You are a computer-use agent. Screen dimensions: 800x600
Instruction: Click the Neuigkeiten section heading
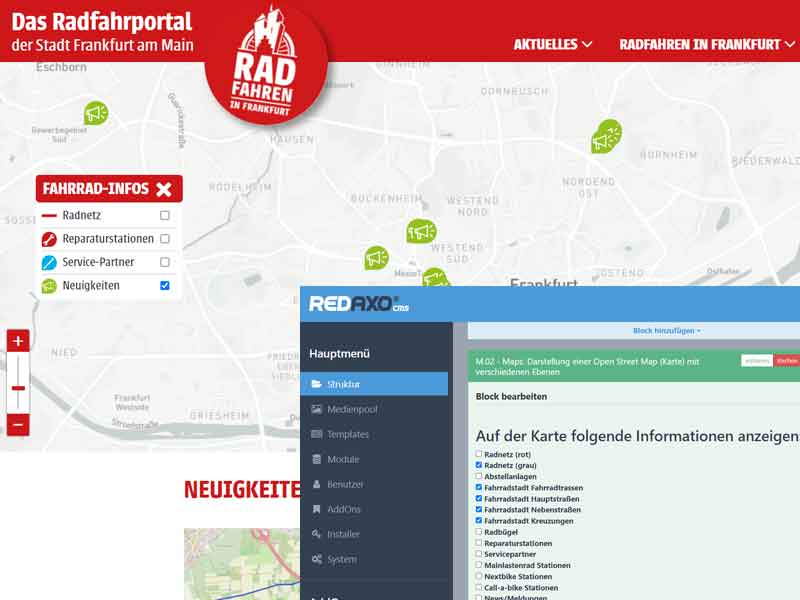[x=242, y=489]
